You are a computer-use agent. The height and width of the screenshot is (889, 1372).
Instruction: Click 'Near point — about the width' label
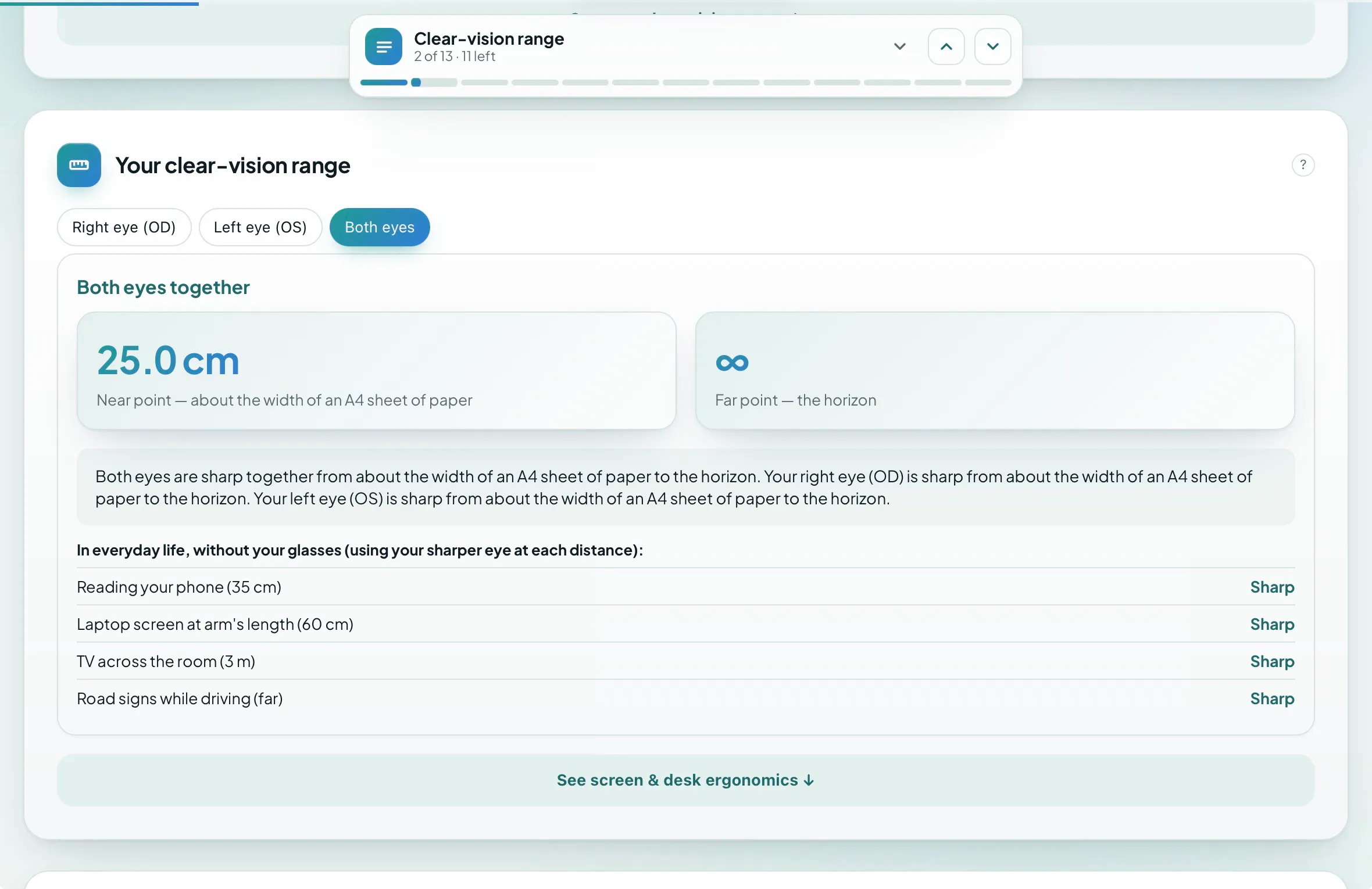[x=284, y=400]
